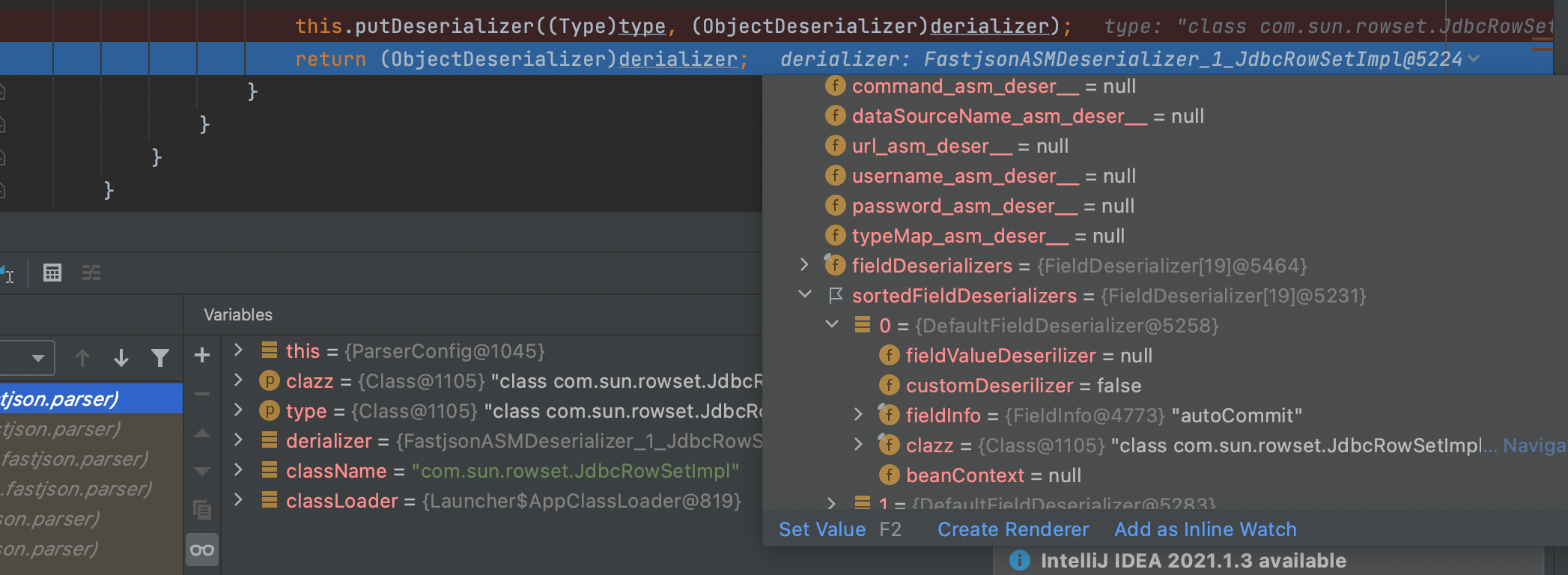Image resolution: width=1568 pixels, height=575 pixels.
Task: Click the filter frames funnel icon
Action: (159, 358)
